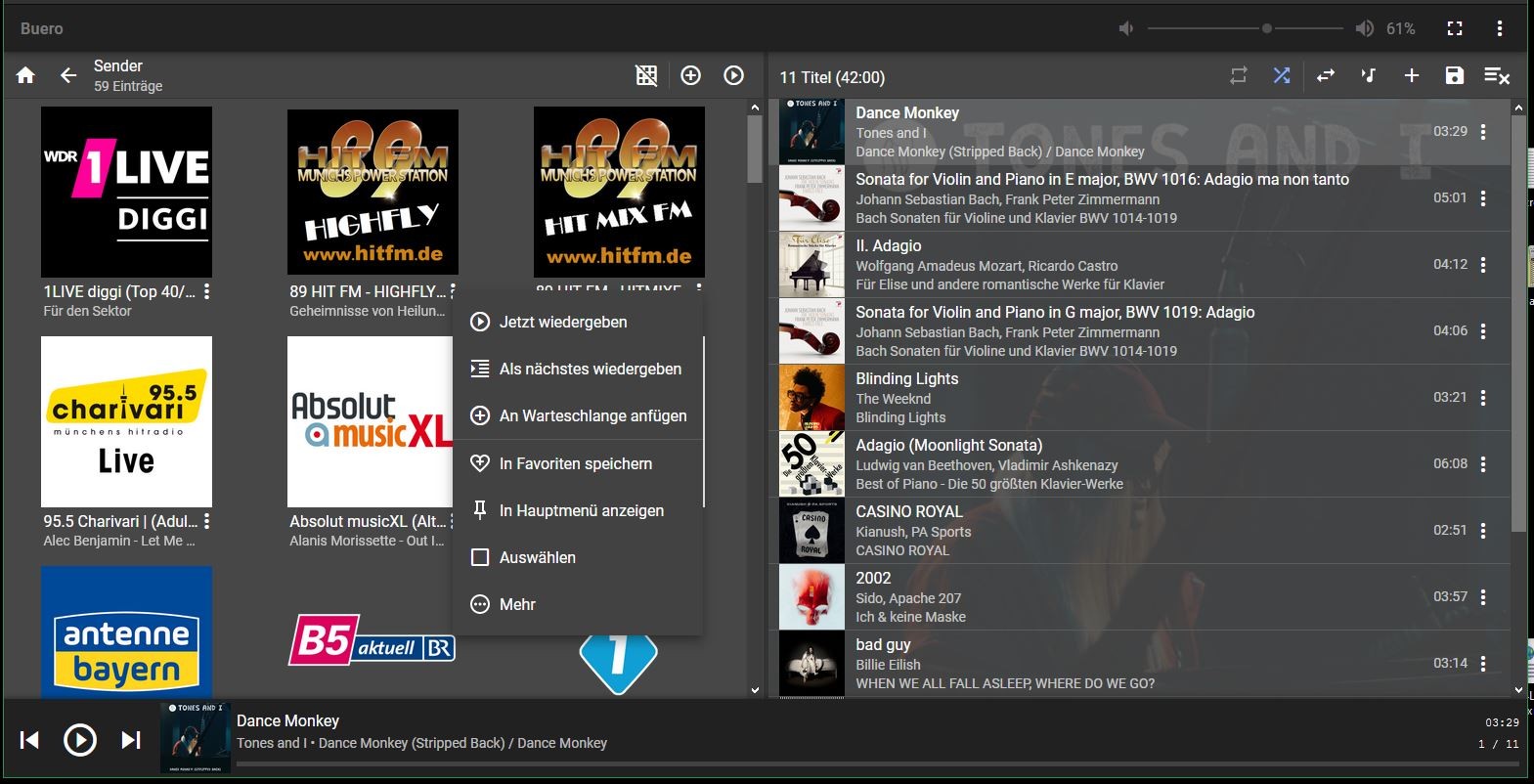Open the BWV 1019 Adagio track menu
The image size is (1534, 784).
coord(1483,331)
